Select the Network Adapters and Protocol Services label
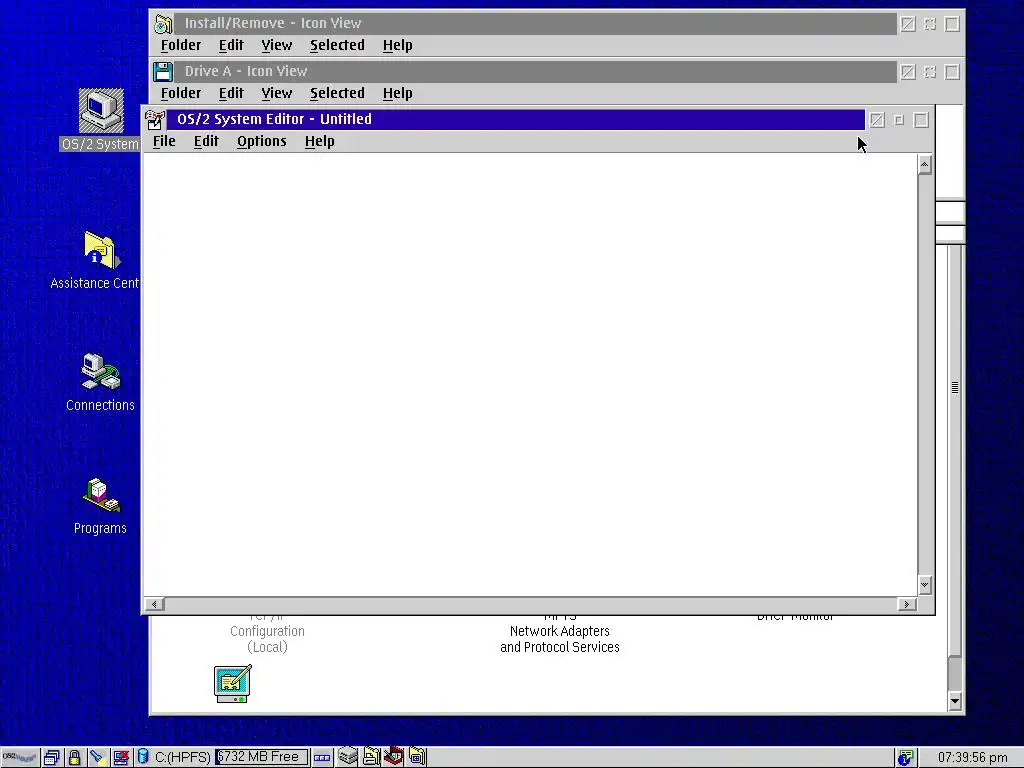This screenshot has width=1024, height=768. 560,639
